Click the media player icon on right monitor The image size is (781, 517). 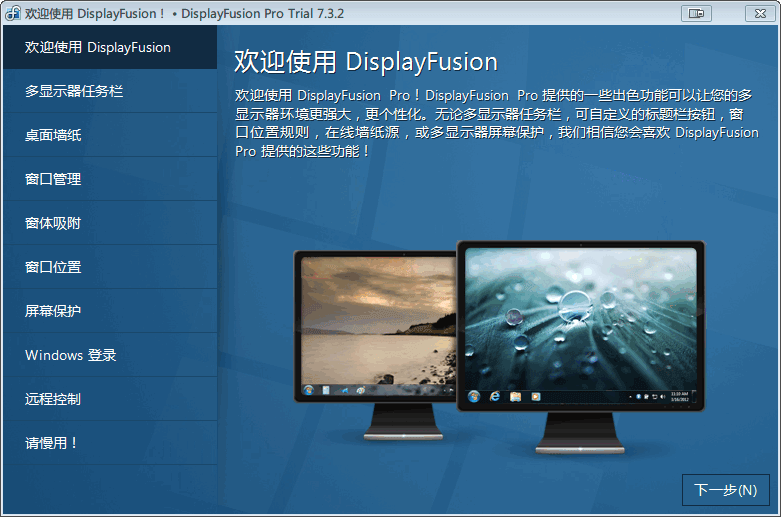point(536,396)
